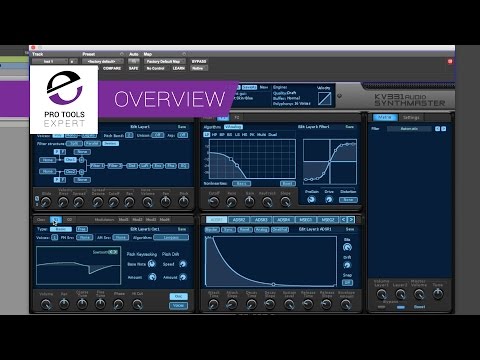The width and height of the screenshot is (480, 360).
Task: Select the Parallel filter structure
Action: click(x=92, y=143)
